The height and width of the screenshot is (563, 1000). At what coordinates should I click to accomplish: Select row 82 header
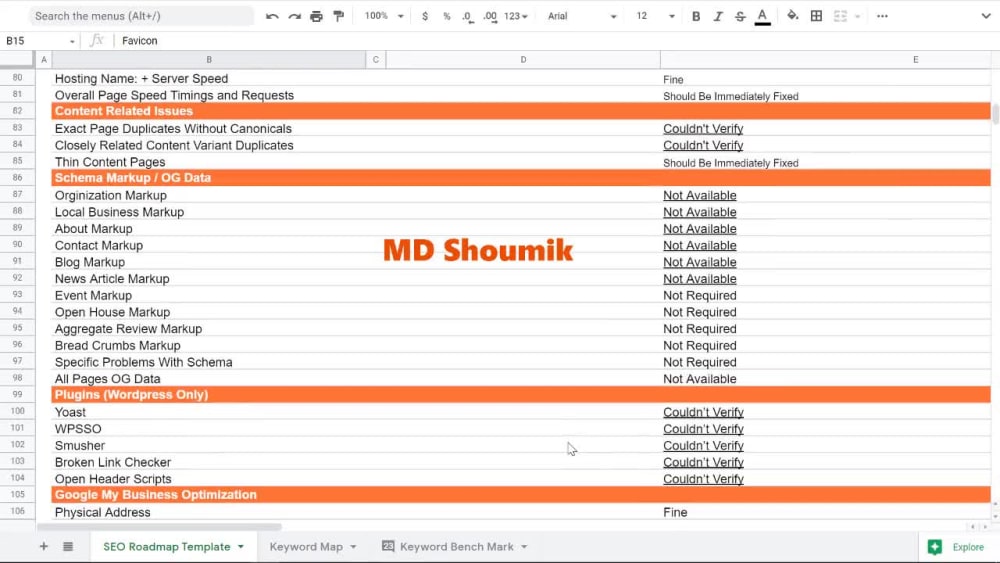(x=17, y=110)
